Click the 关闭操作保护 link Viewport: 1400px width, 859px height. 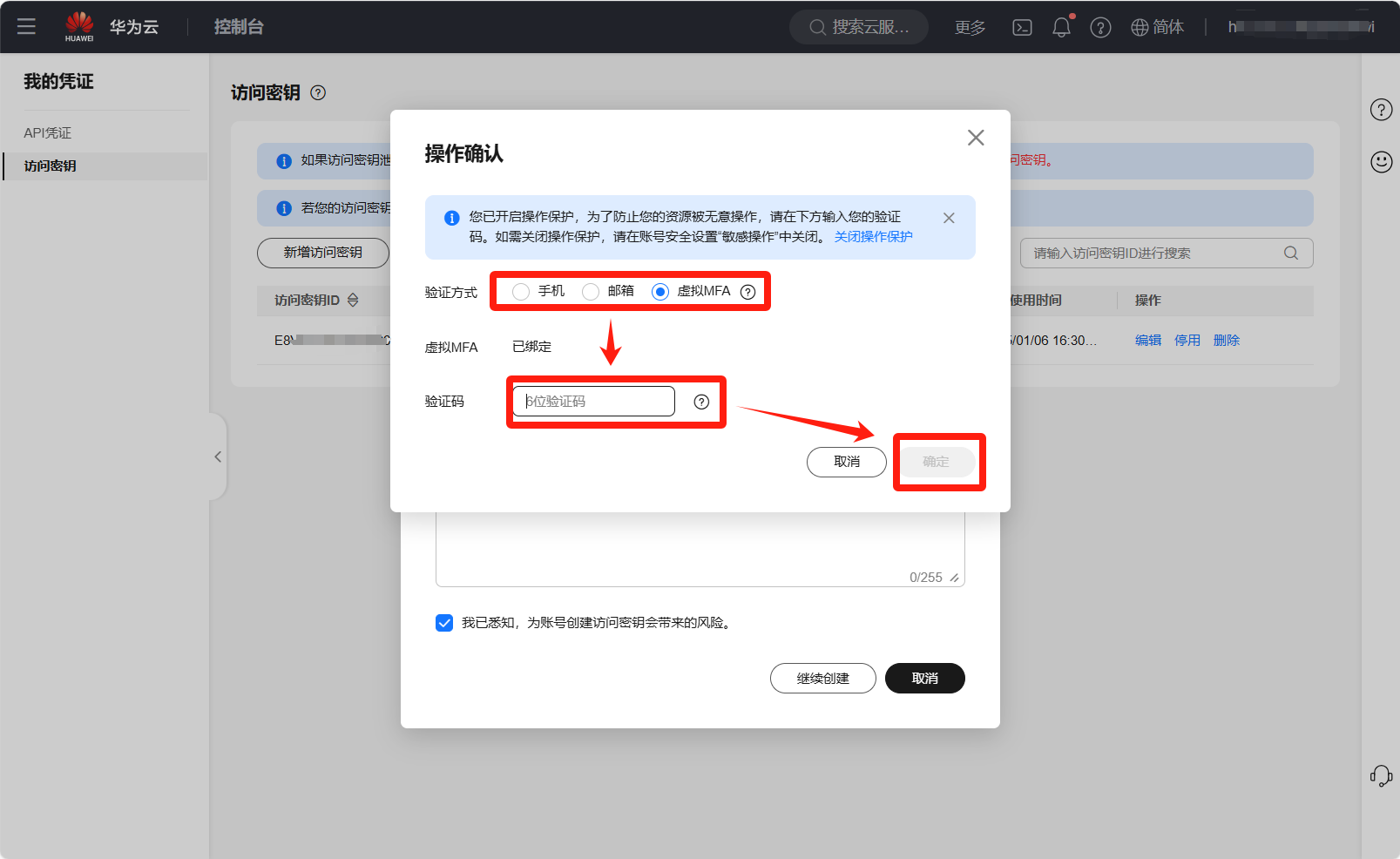pos(873,237)
